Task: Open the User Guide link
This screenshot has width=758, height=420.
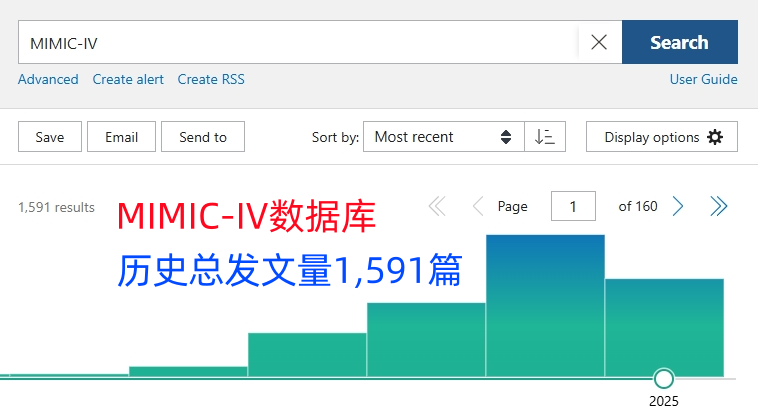Action: pos(703,79)
